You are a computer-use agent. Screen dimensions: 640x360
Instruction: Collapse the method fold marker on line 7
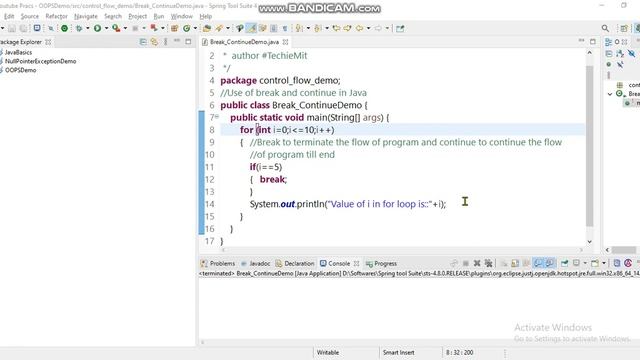point(217,117)
